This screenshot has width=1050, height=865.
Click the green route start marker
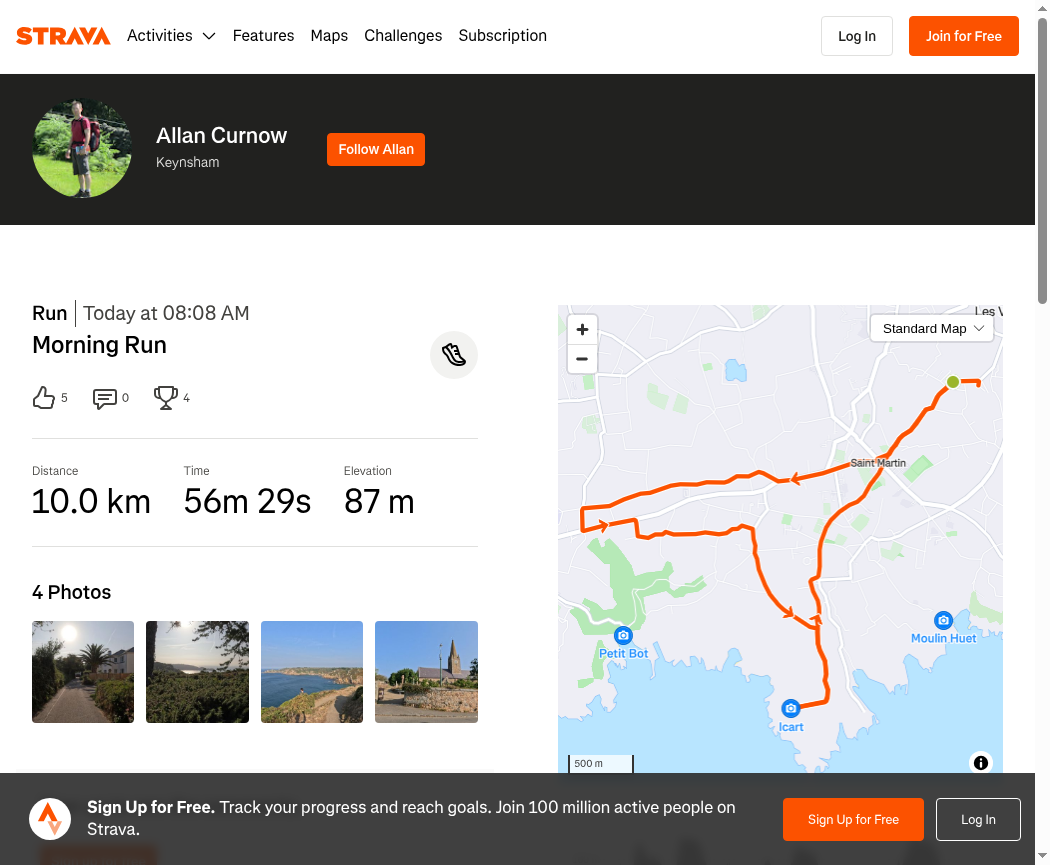pos(953,382)
